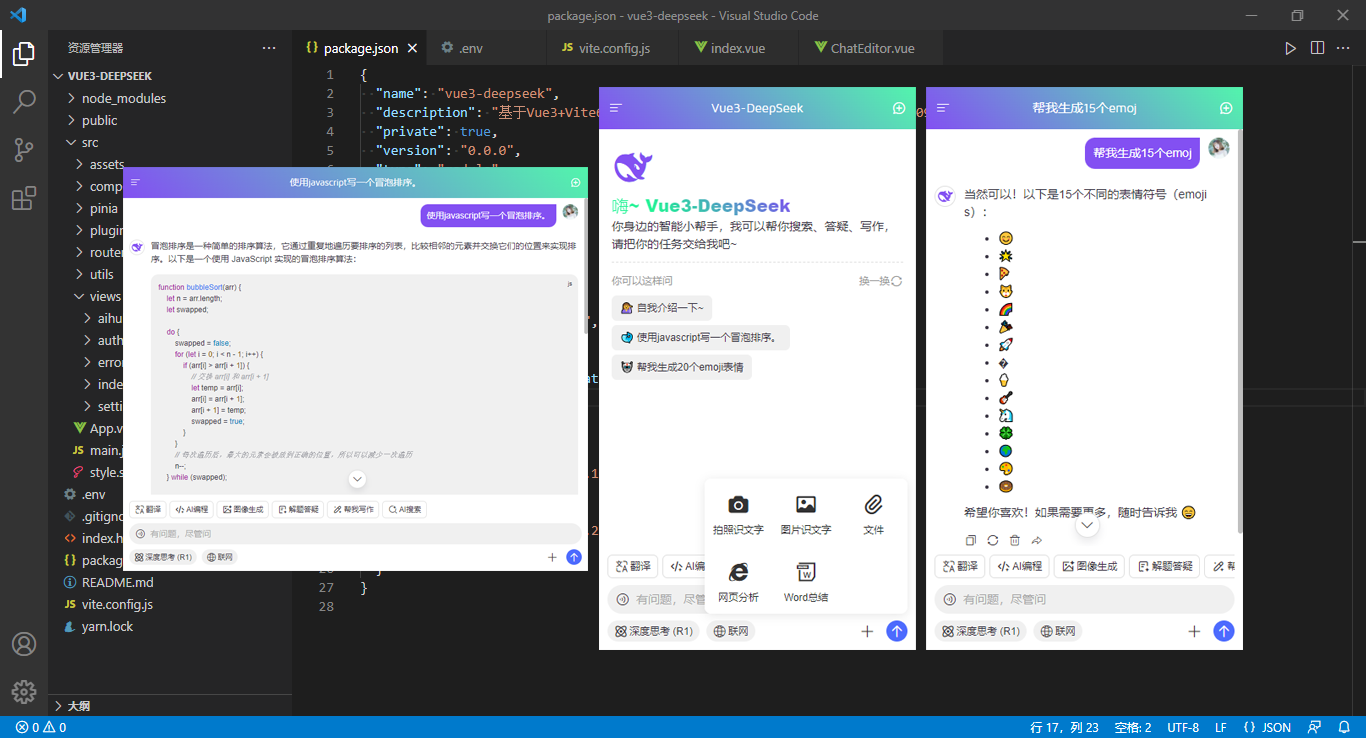Click the notifications bell in the status bar

click(1344, 727)
